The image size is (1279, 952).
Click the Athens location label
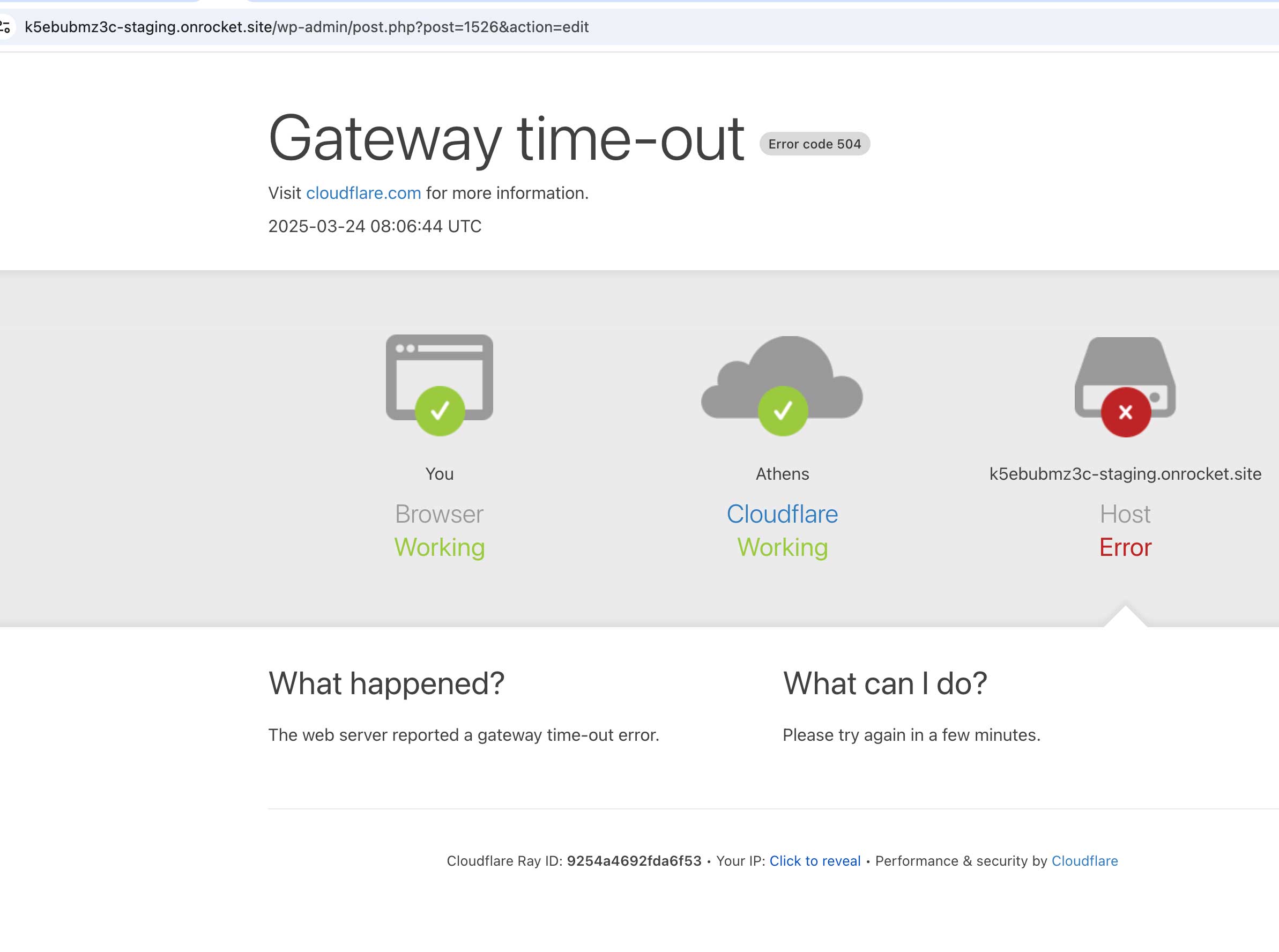point(783,474)
